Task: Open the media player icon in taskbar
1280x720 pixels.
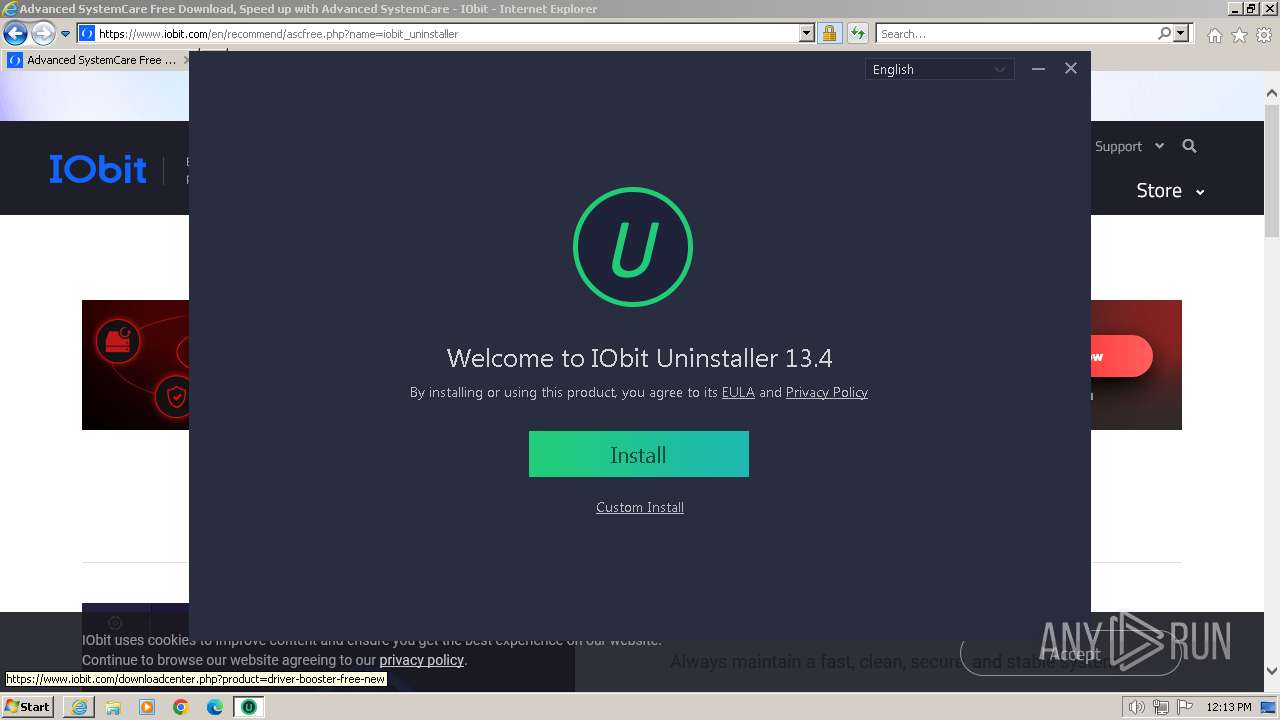Action: pyautogui.click(x=147, y=707)
